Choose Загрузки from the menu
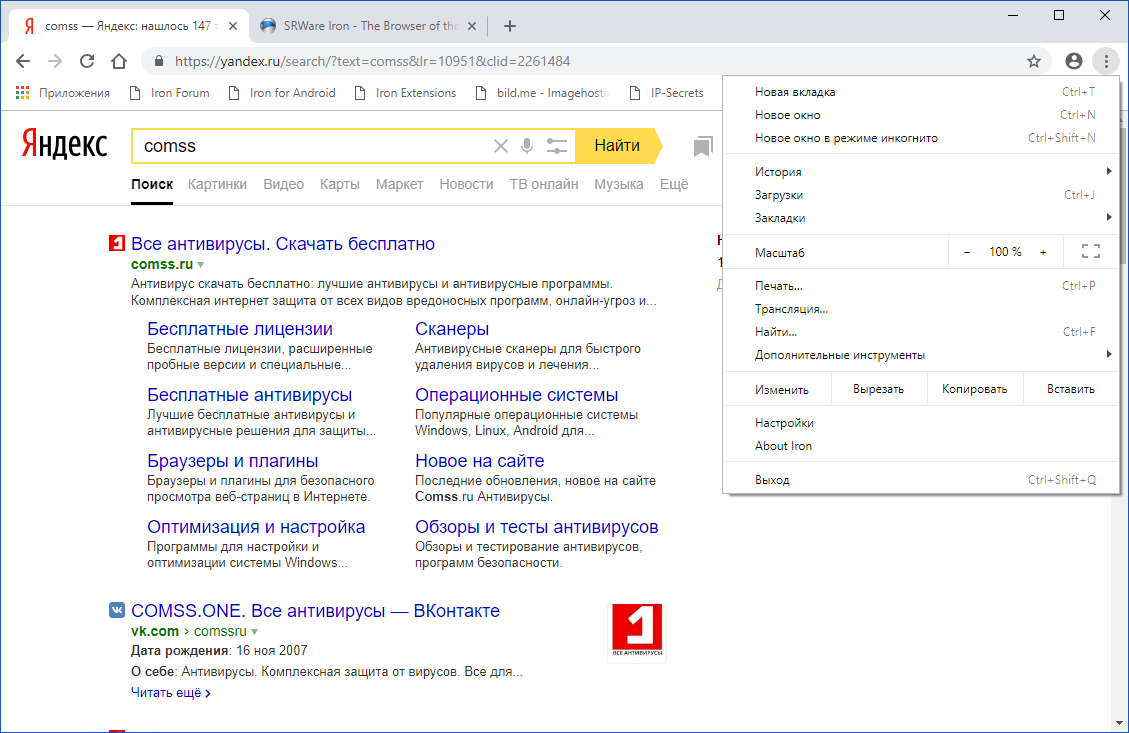 pos(921,194)
